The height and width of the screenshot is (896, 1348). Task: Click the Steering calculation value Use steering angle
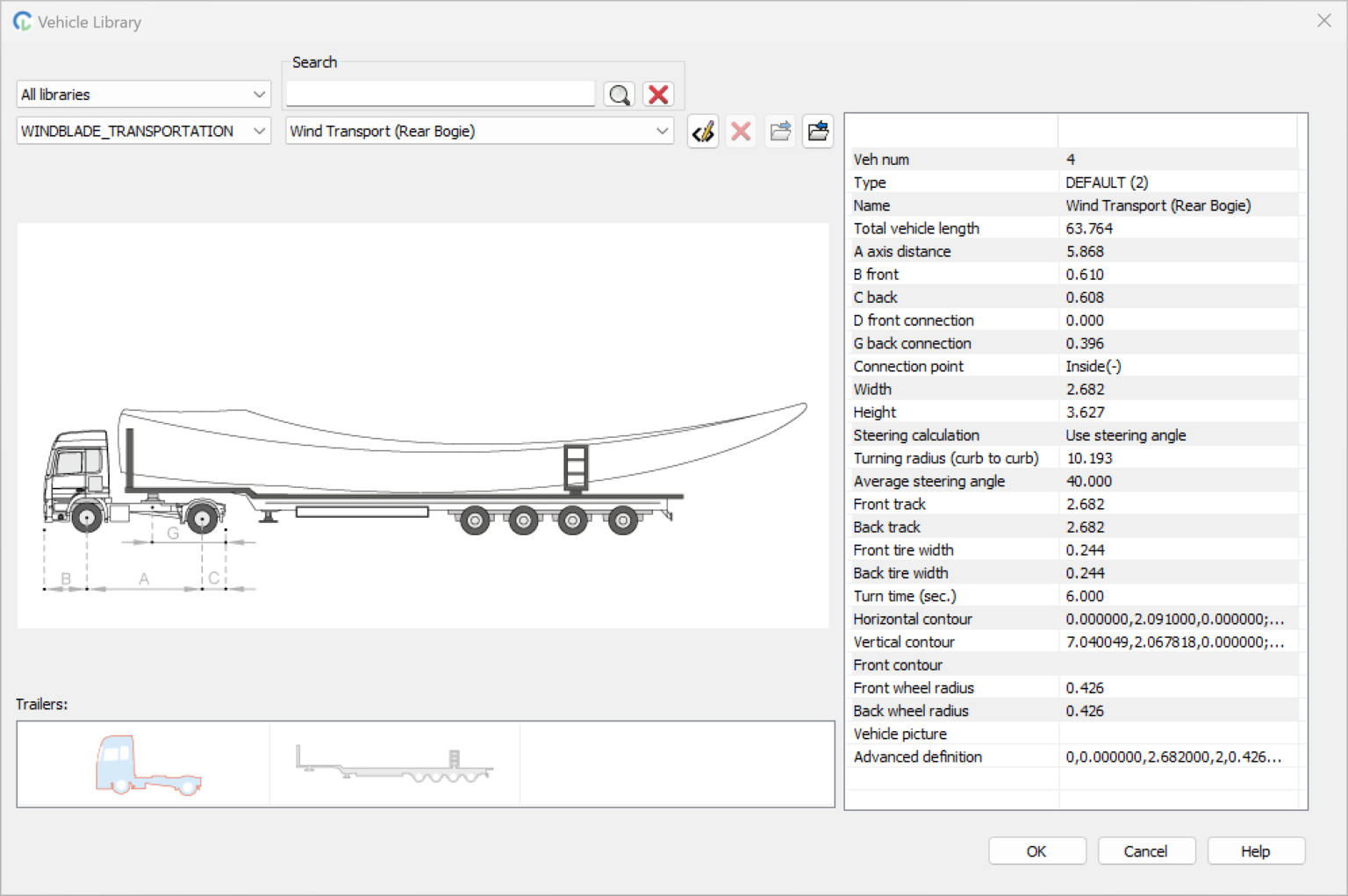pyautogui.click(x=1126, y=435)
